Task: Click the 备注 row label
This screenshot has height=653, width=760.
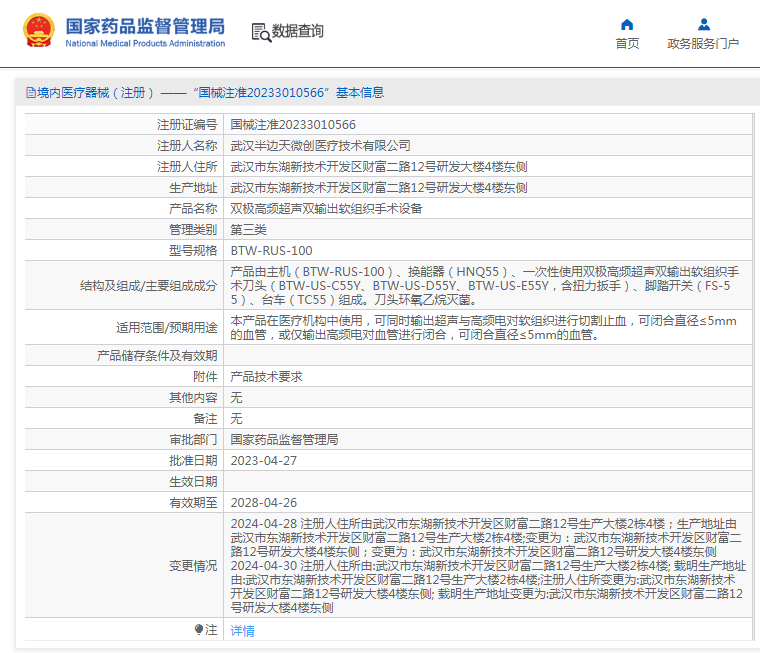Action: pyautogui.click(x=205, y=418)
